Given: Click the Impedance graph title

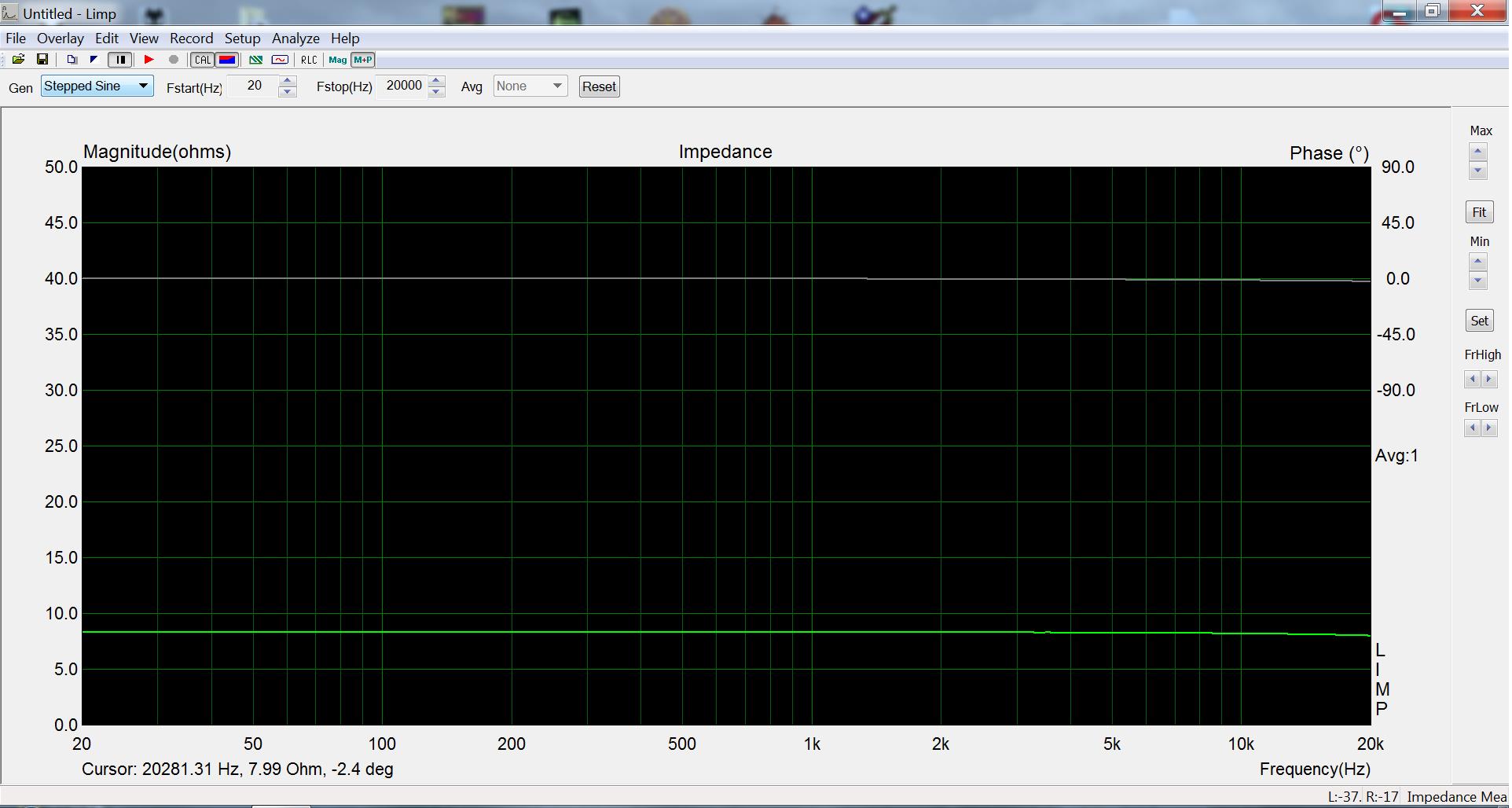Looking at the screenshot, I should pos(725,152).
